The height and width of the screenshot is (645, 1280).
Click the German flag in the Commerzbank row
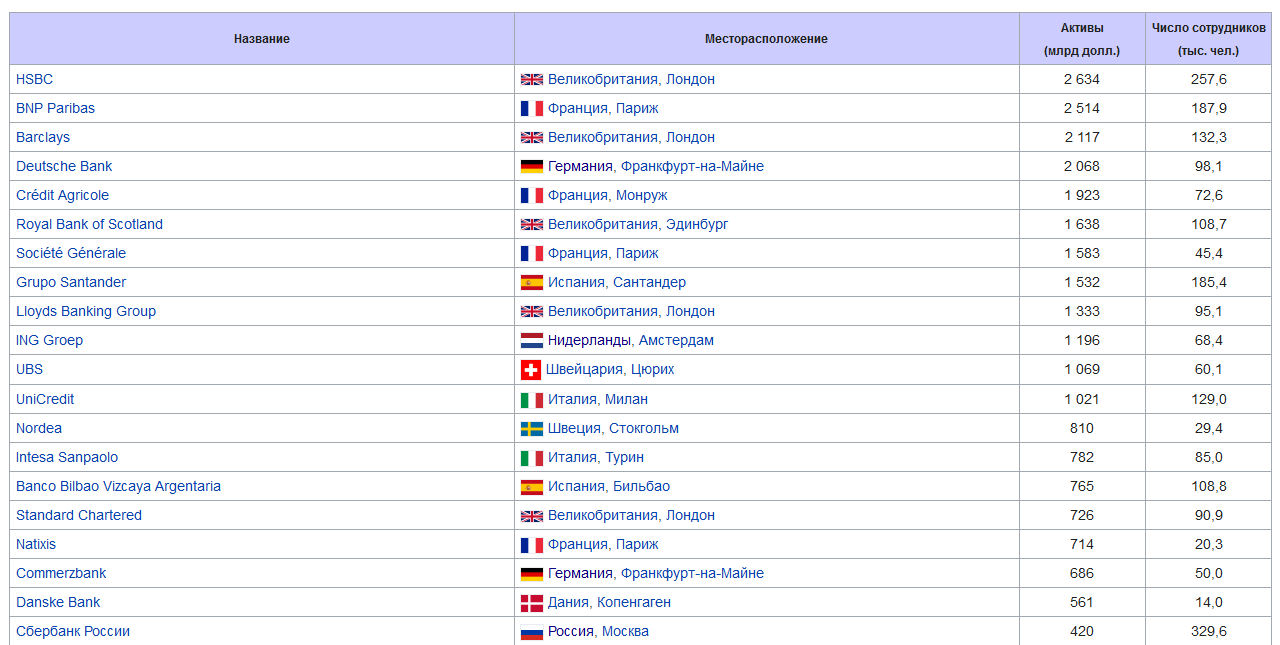coord(532,573)
